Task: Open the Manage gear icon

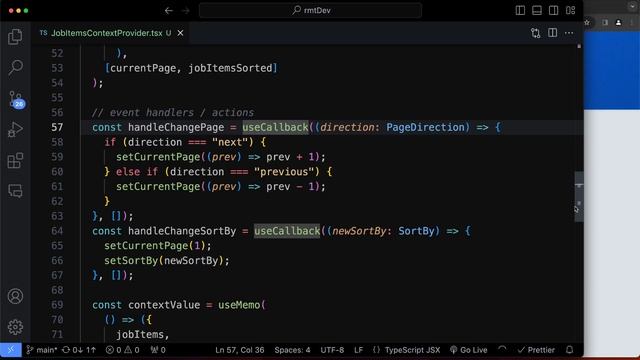Action: point(15,327)
